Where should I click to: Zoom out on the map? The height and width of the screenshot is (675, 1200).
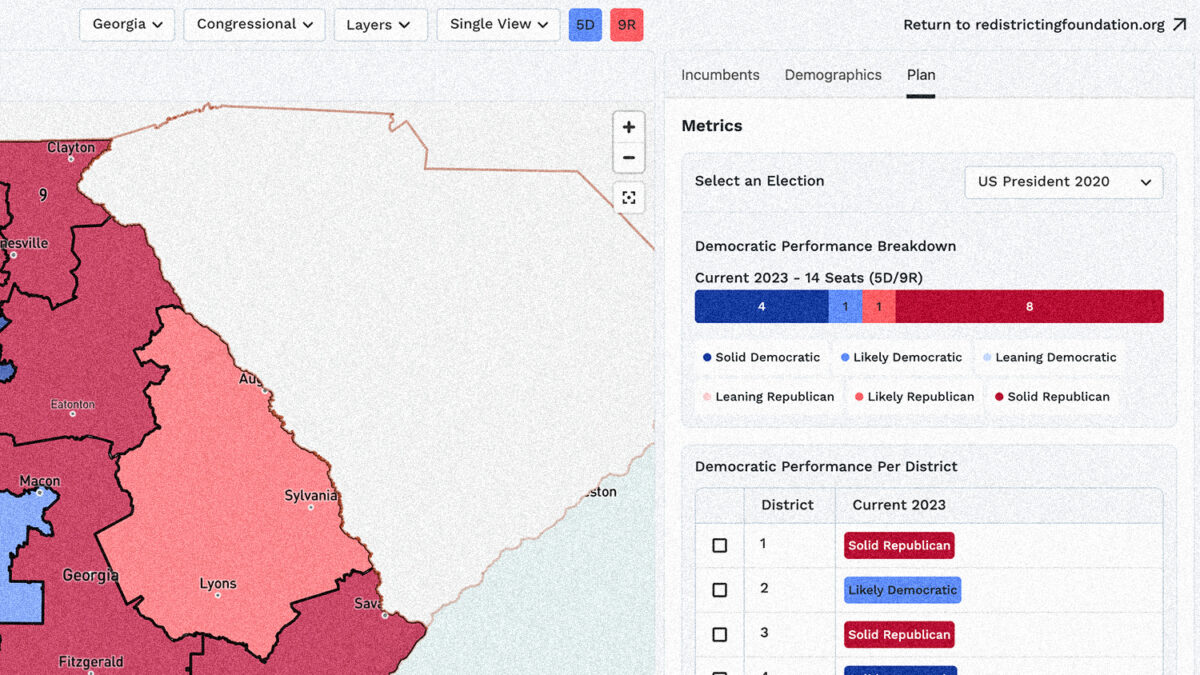(628, 158)
